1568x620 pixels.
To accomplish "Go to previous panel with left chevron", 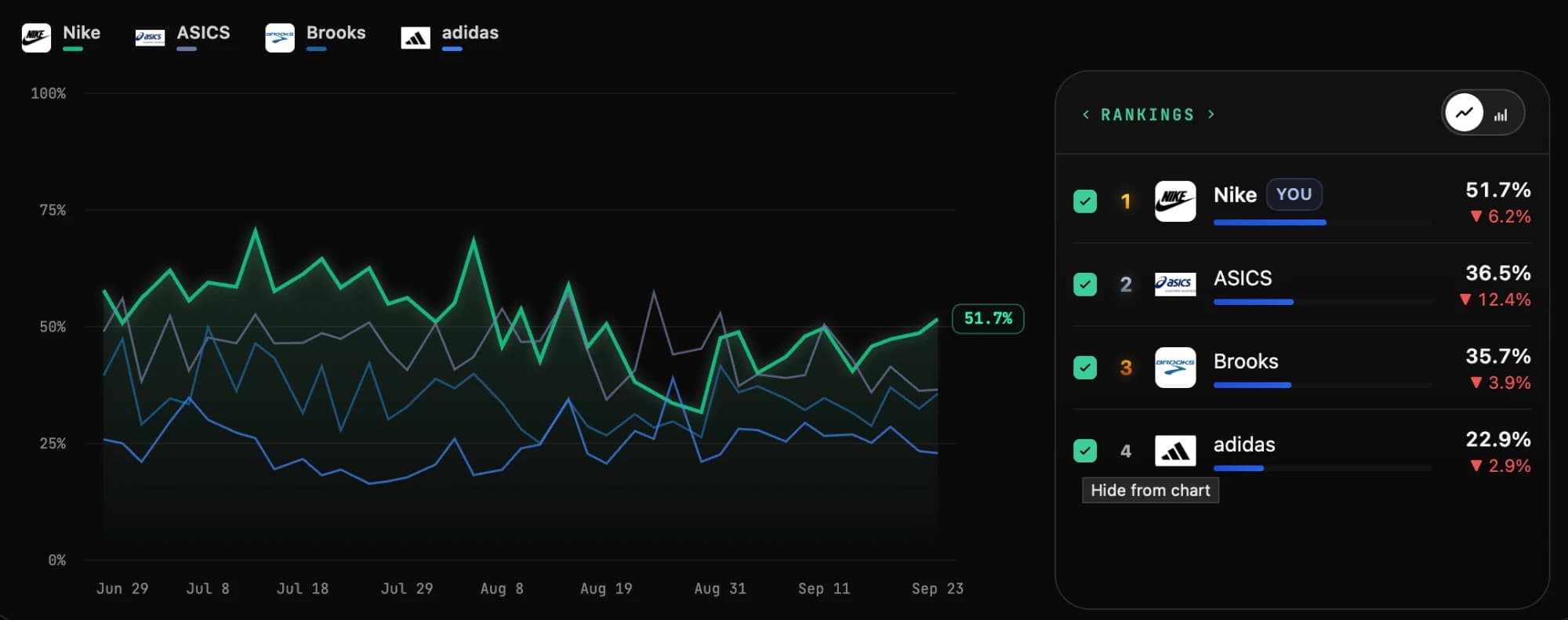I will [x=1086, y=114].
